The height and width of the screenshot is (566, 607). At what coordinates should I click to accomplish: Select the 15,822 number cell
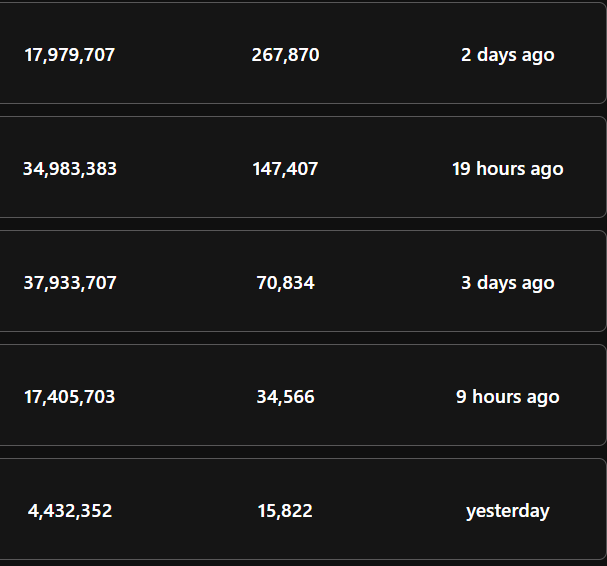coord(285,511)
